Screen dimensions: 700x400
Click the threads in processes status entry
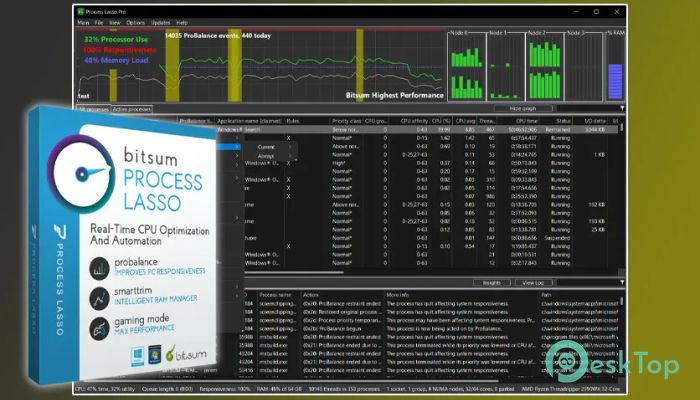pos(342,389)
